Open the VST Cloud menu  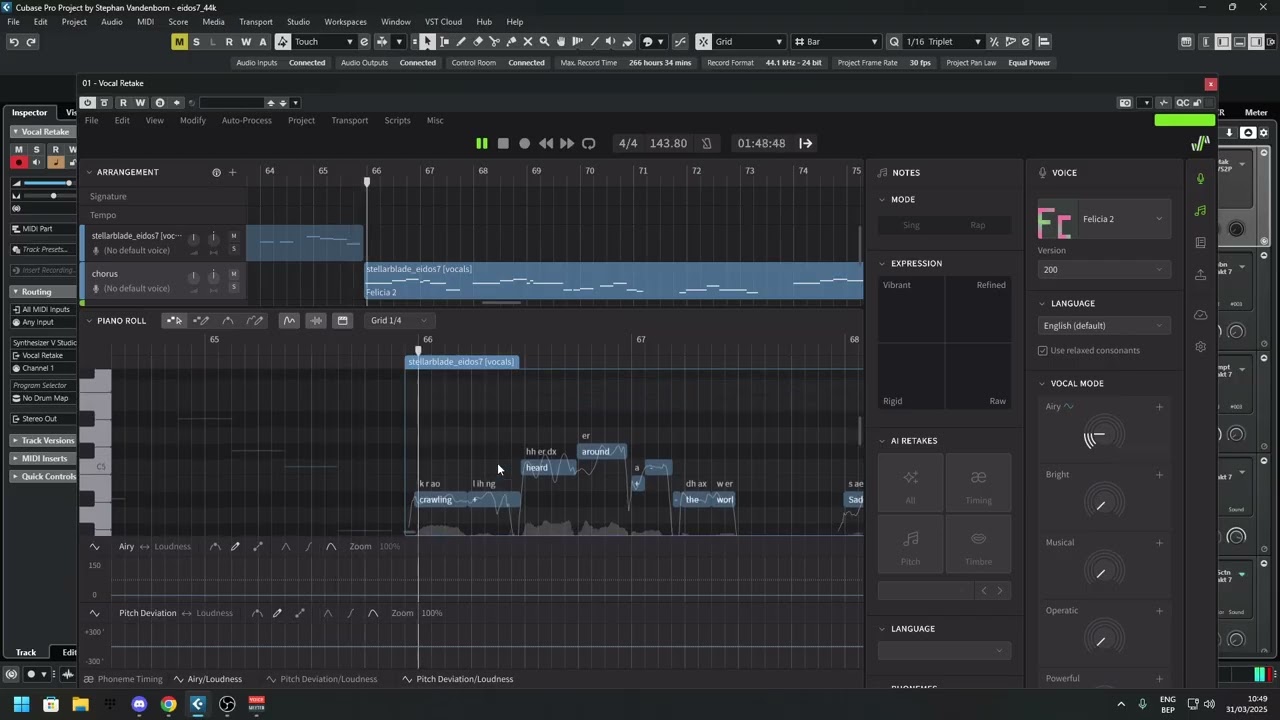click(x=443, y=22)
